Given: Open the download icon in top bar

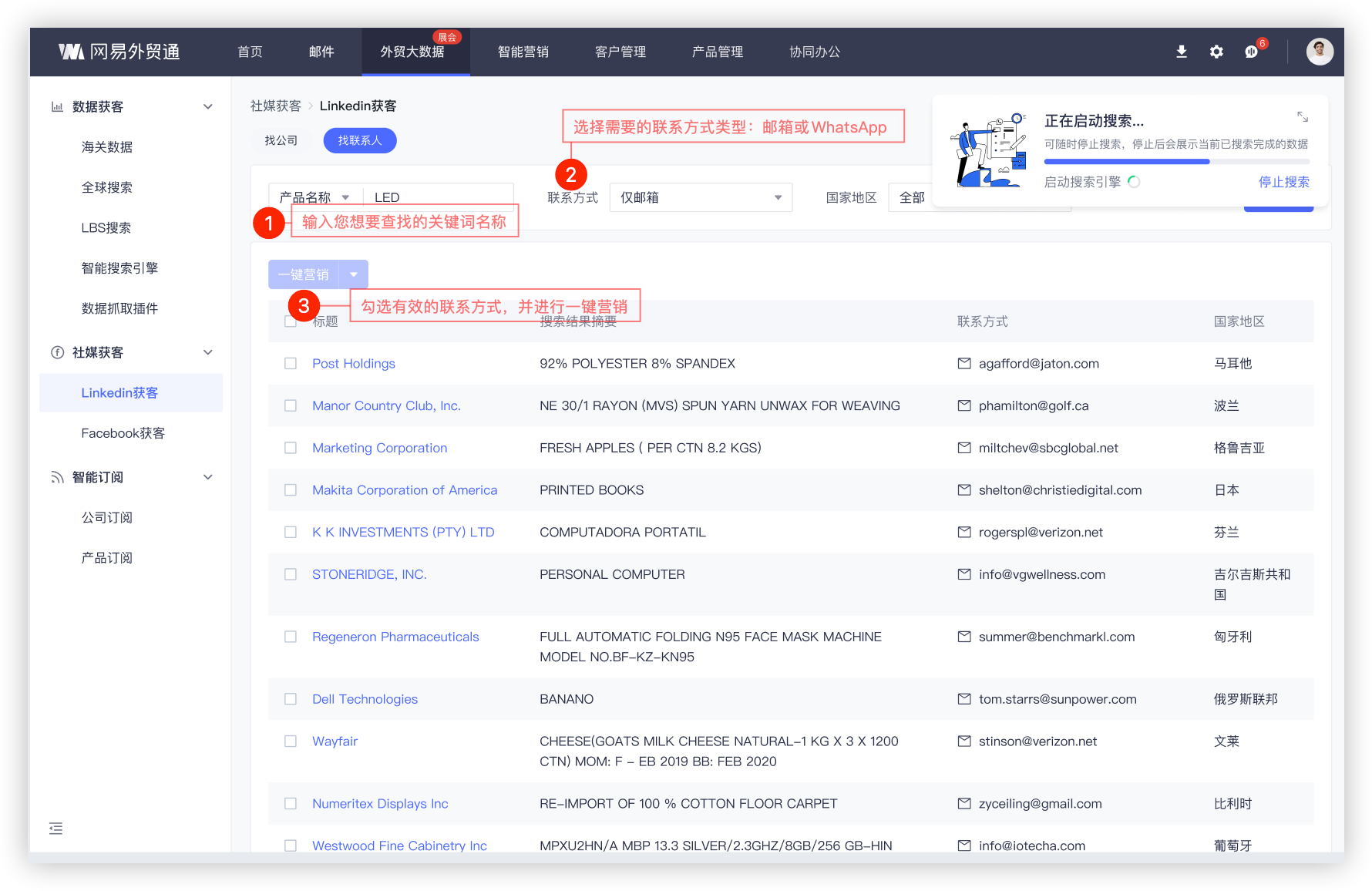Looking at the screenshot, I should tap(1181, 52).
